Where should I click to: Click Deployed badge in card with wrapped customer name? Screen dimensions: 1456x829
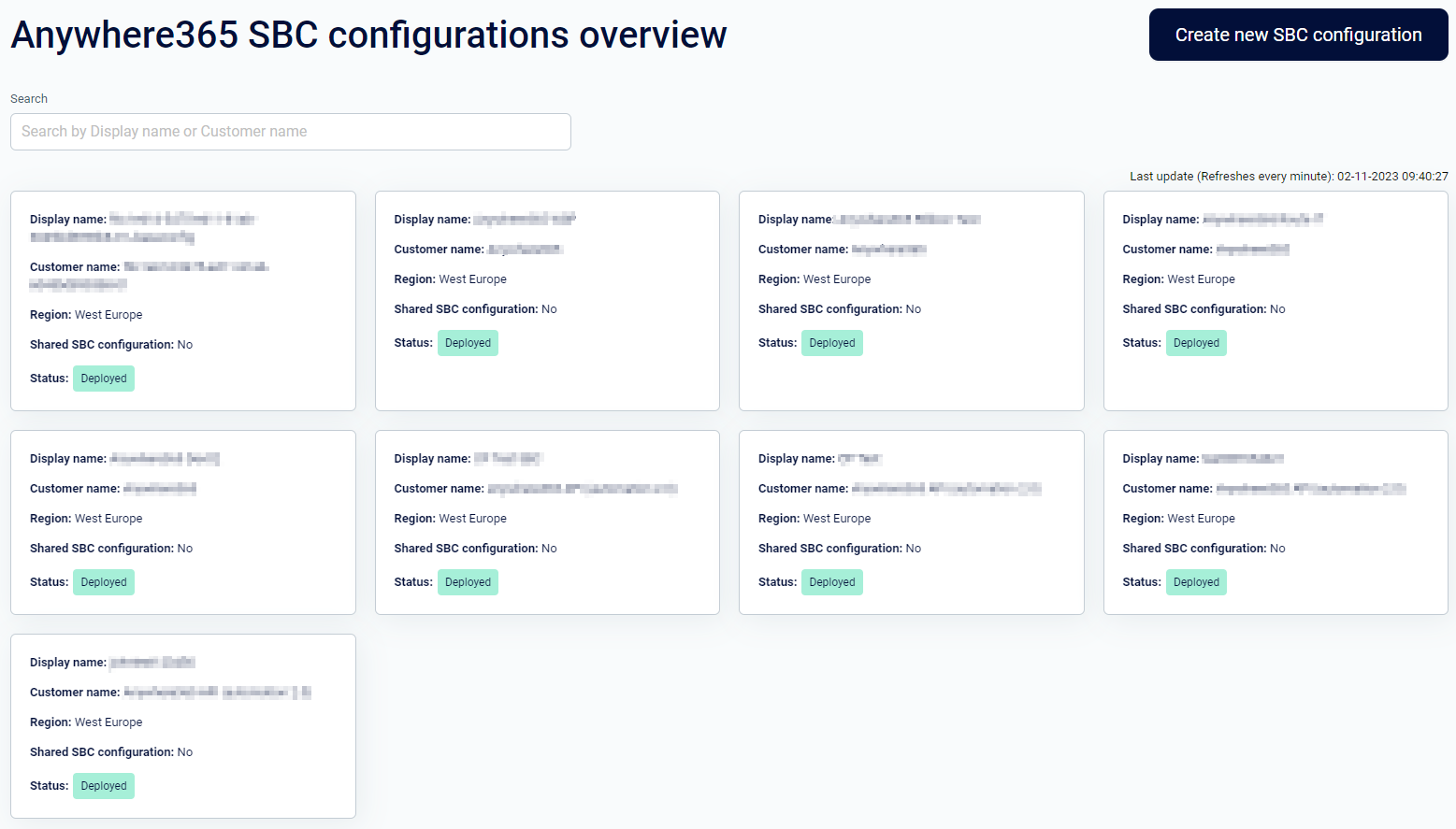(x=104, y=379)
